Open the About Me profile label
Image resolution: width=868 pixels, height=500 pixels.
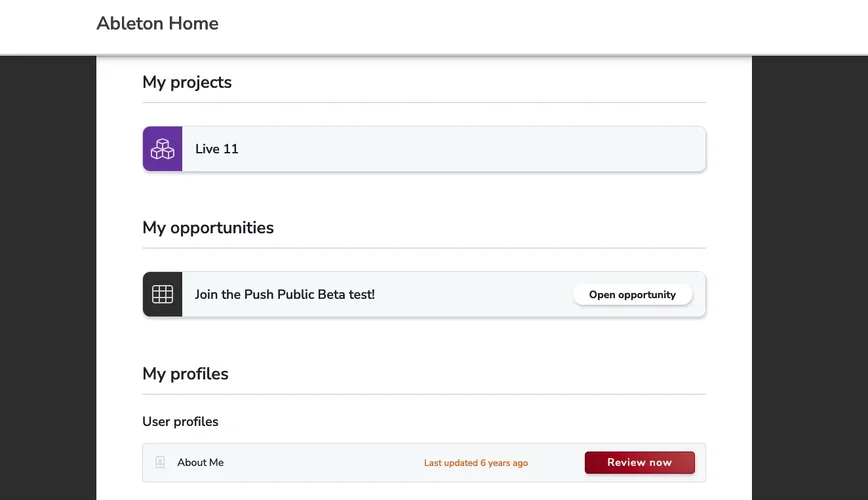200,462
